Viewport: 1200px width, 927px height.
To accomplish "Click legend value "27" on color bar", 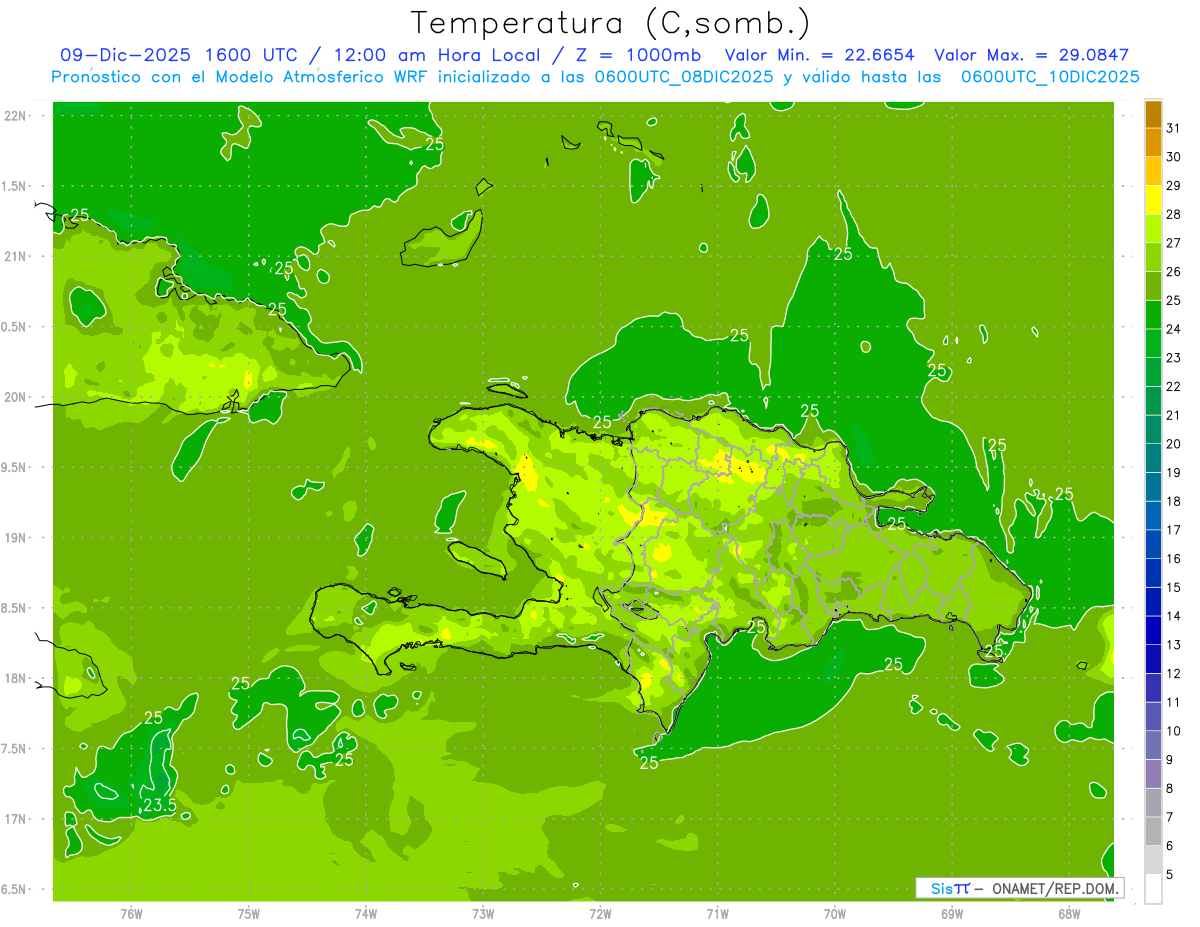I will tap(1174, 243).
